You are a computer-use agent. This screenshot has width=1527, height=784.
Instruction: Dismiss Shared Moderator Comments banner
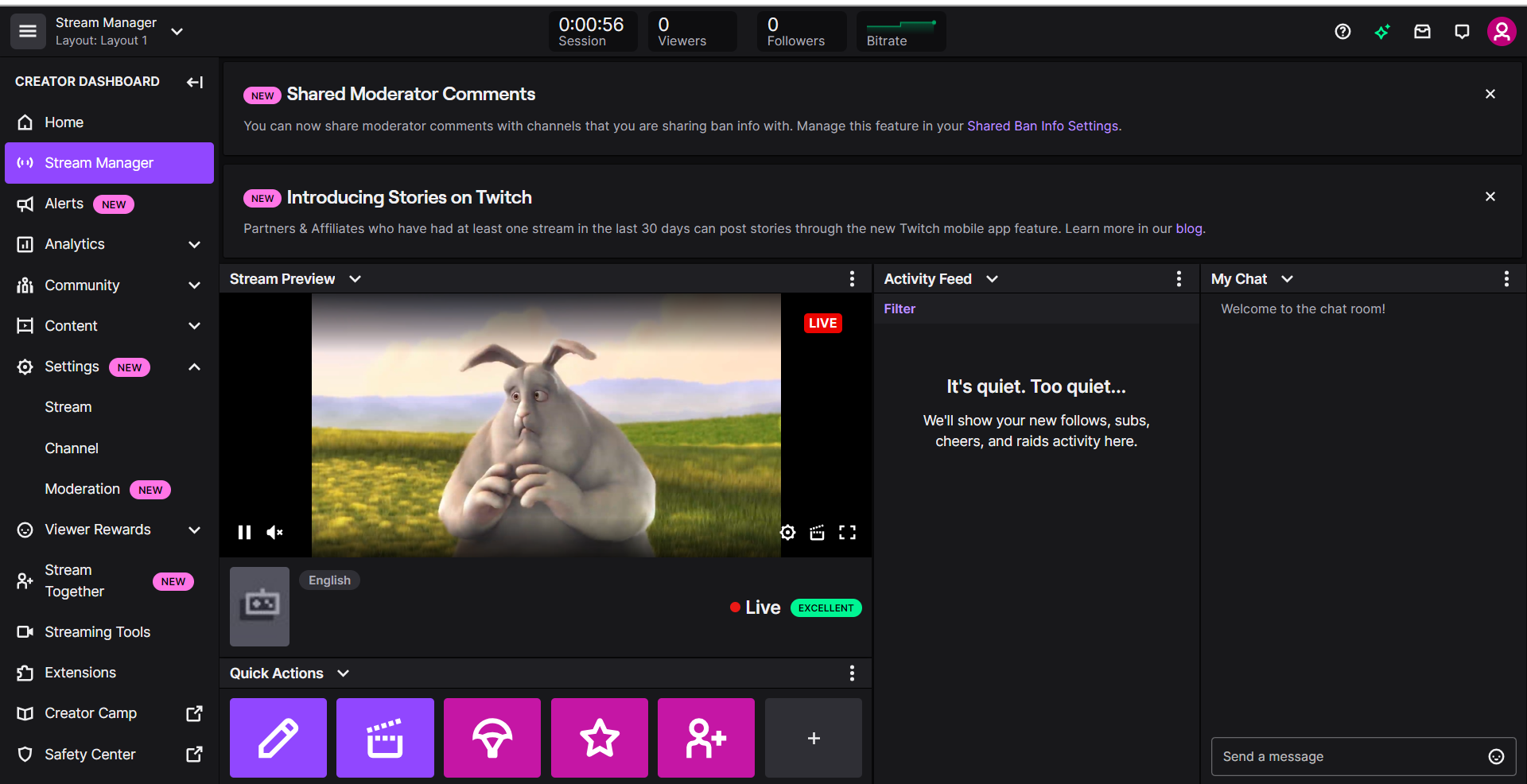click(1490, 94)
